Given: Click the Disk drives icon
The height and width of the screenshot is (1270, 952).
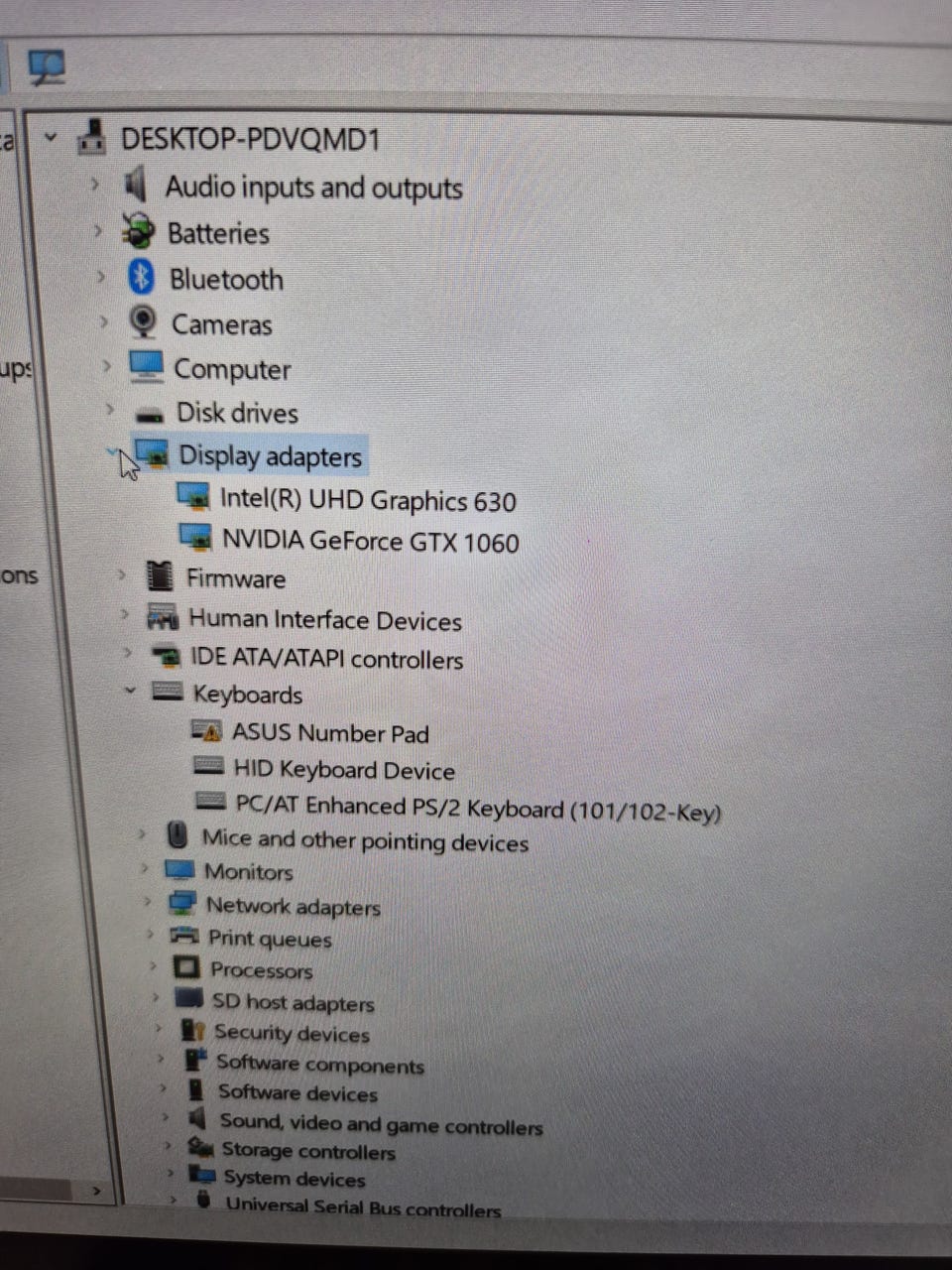Looking at the screenshot, I should (x=150, y=413).
